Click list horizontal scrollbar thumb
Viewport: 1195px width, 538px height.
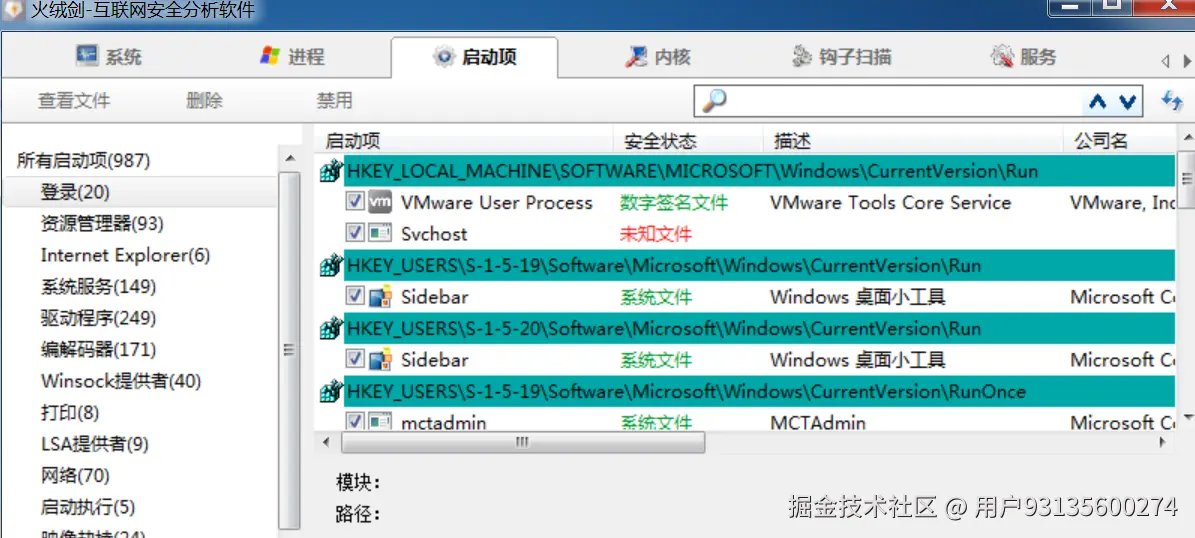click(x=523, y=442)
